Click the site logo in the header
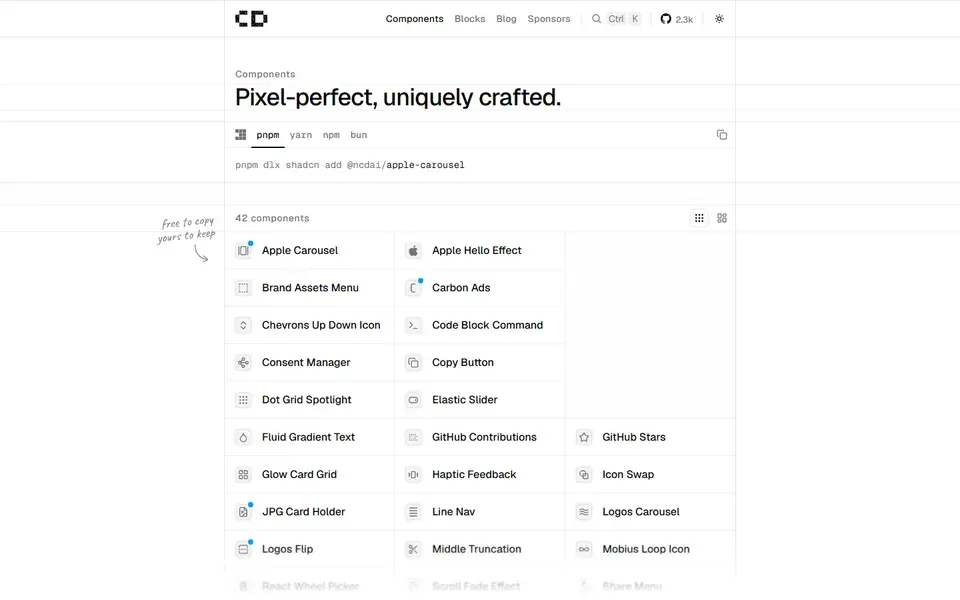This screenshot has height=600, width=960. tap(251, 19)
